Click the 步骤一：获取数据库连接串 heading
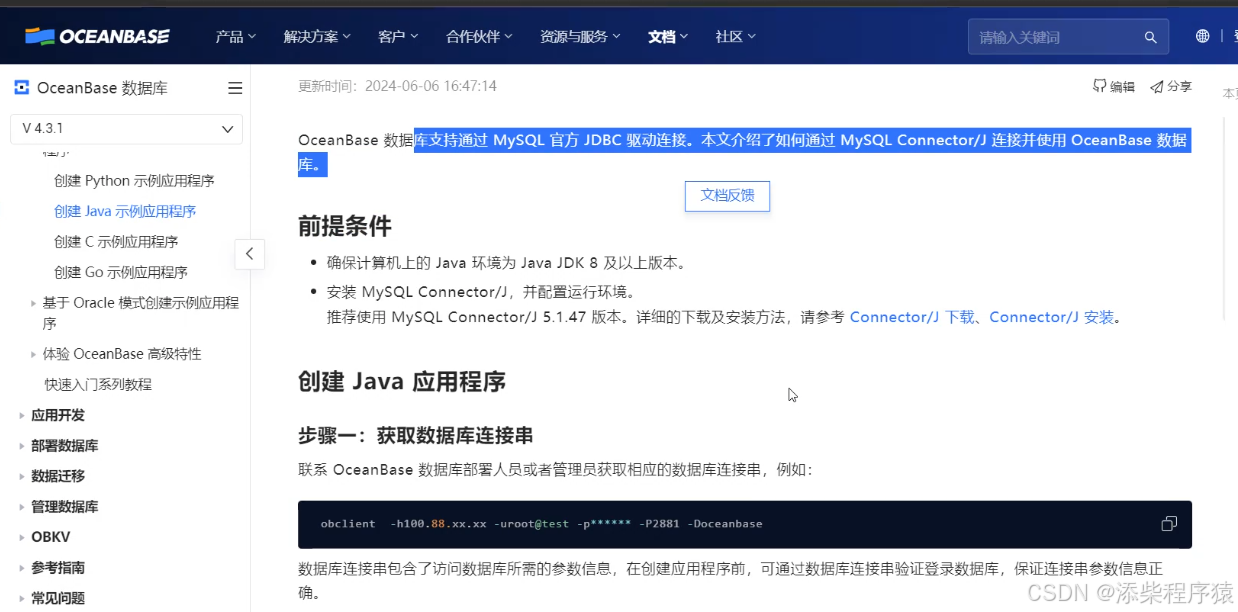The height and width of the screenshot is (612, 1238). 415,436
